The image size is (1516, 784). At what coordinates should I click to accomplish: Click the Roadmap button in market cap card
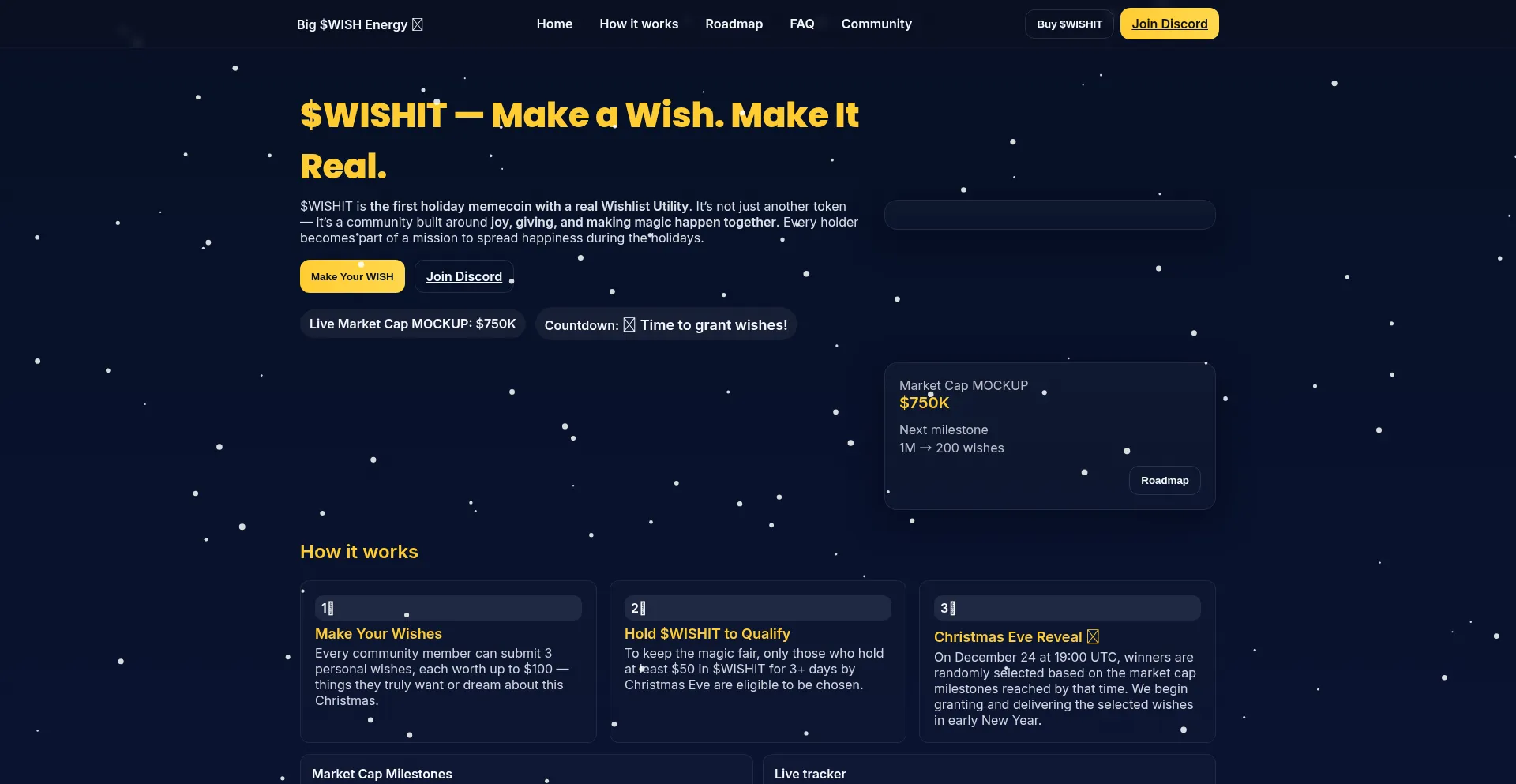pos(1165,480)
